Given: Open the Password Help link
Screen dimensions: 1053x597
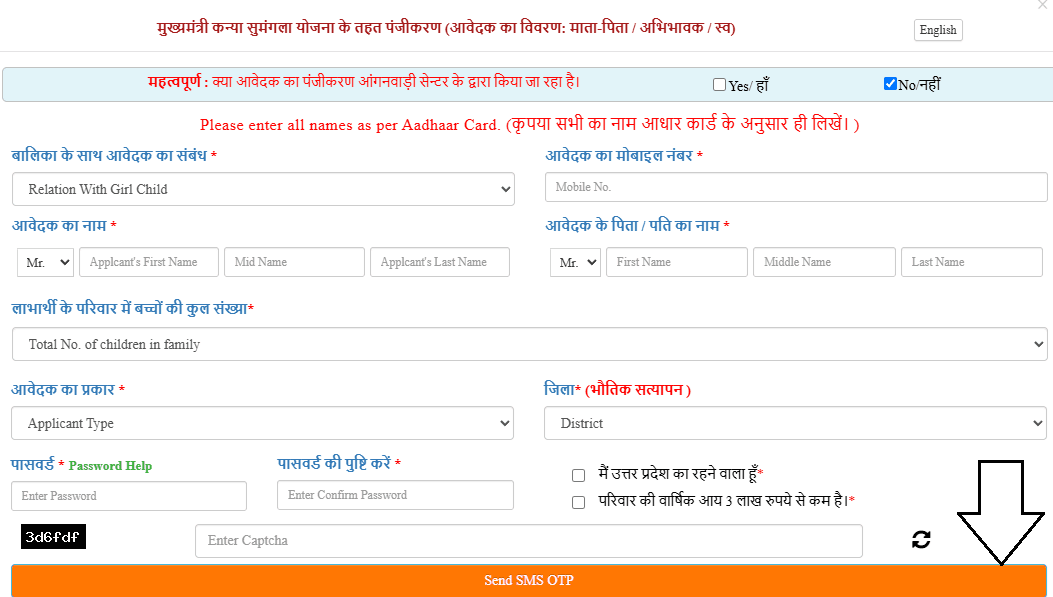Looking at the screenshot, I should (x=110, y=466).
